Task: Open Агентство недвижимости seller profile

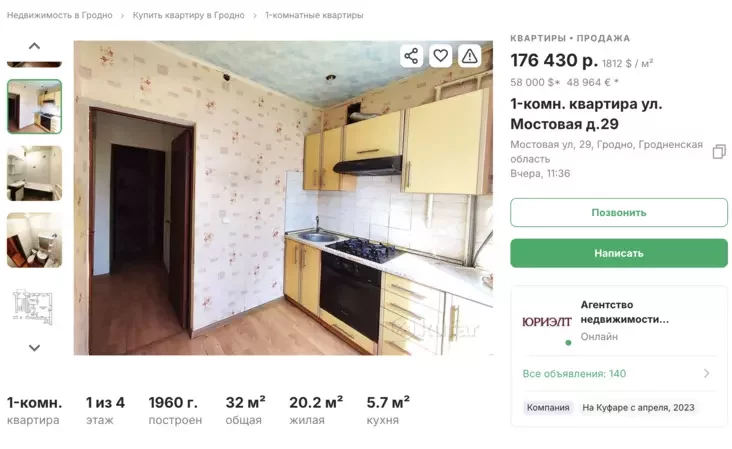Action: point(625,312)
